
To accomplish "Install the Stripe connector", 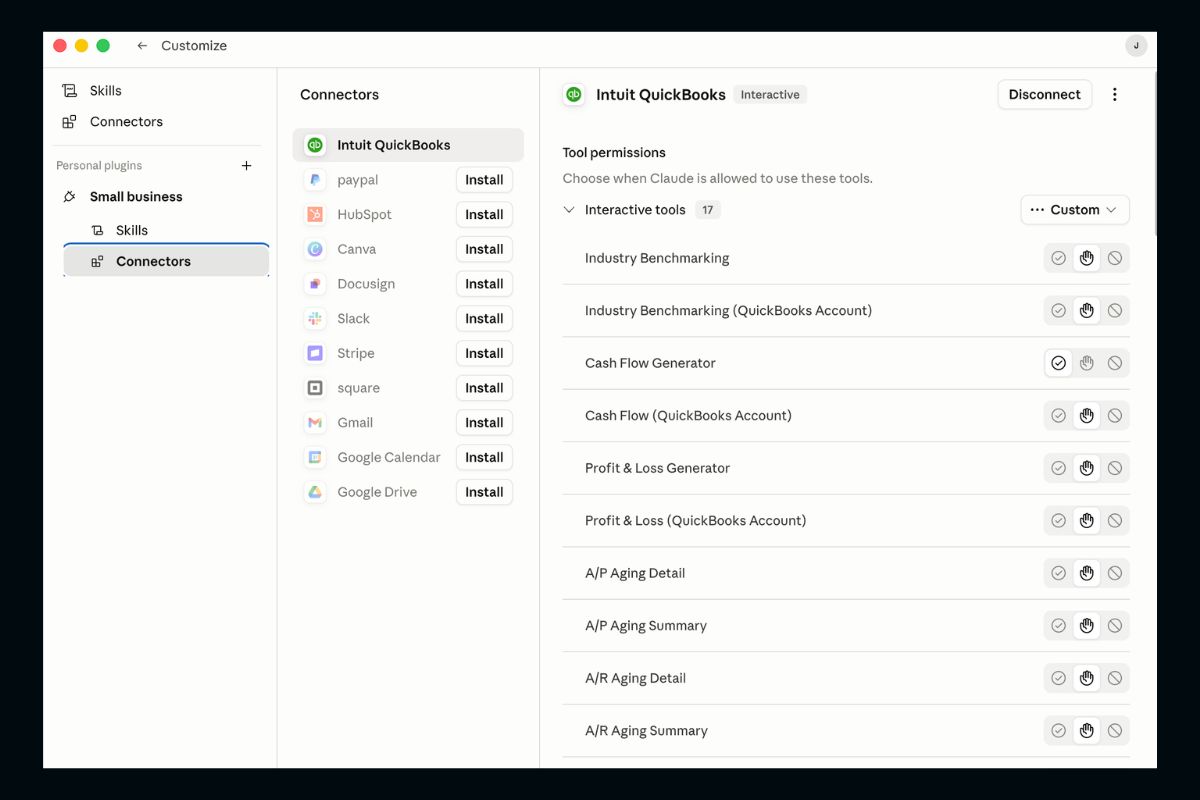I will [x=484, y=353].
